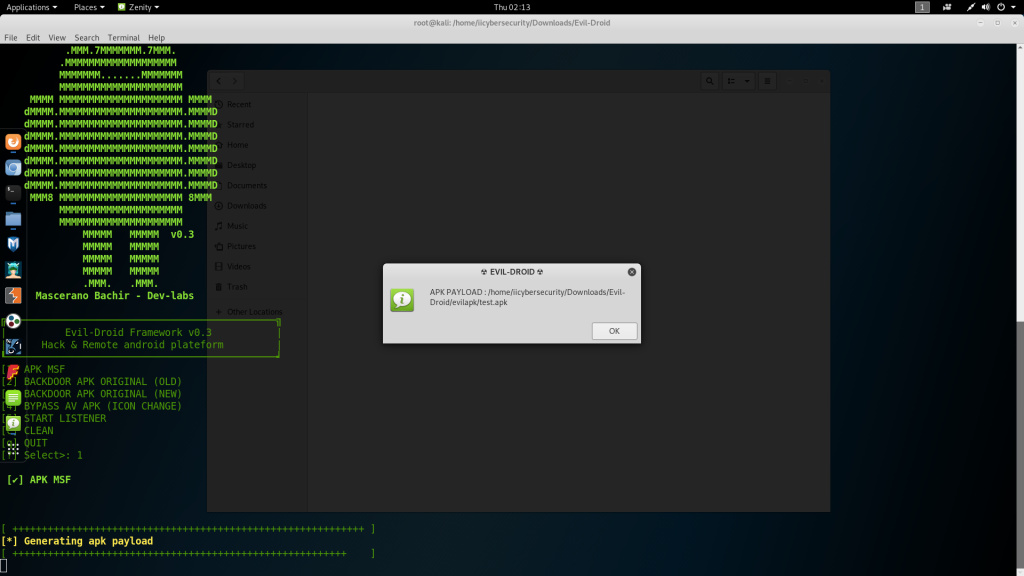Open the Help menu in terminal
This screenshot has height=576, width=1024.
156,38
